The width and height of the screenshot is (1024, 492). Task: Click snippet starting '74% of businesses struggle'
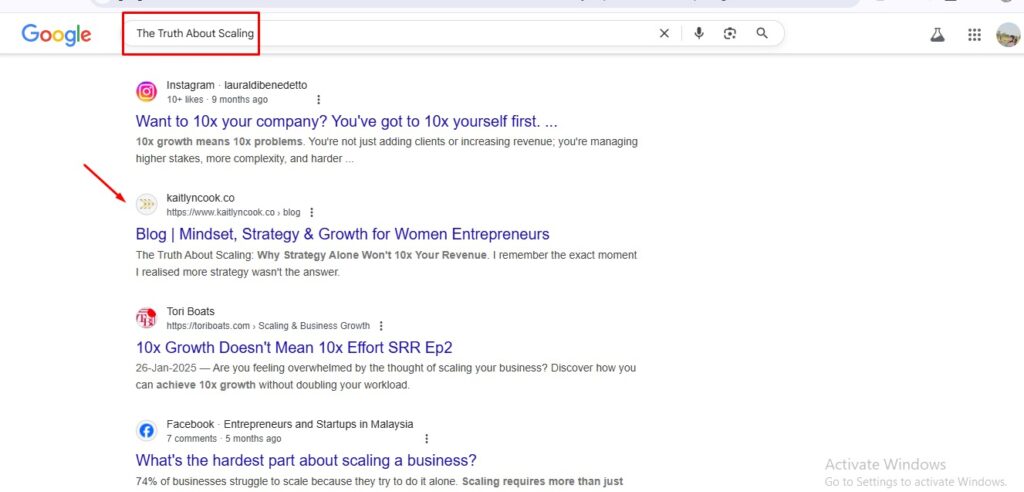(x=379, y=482)
